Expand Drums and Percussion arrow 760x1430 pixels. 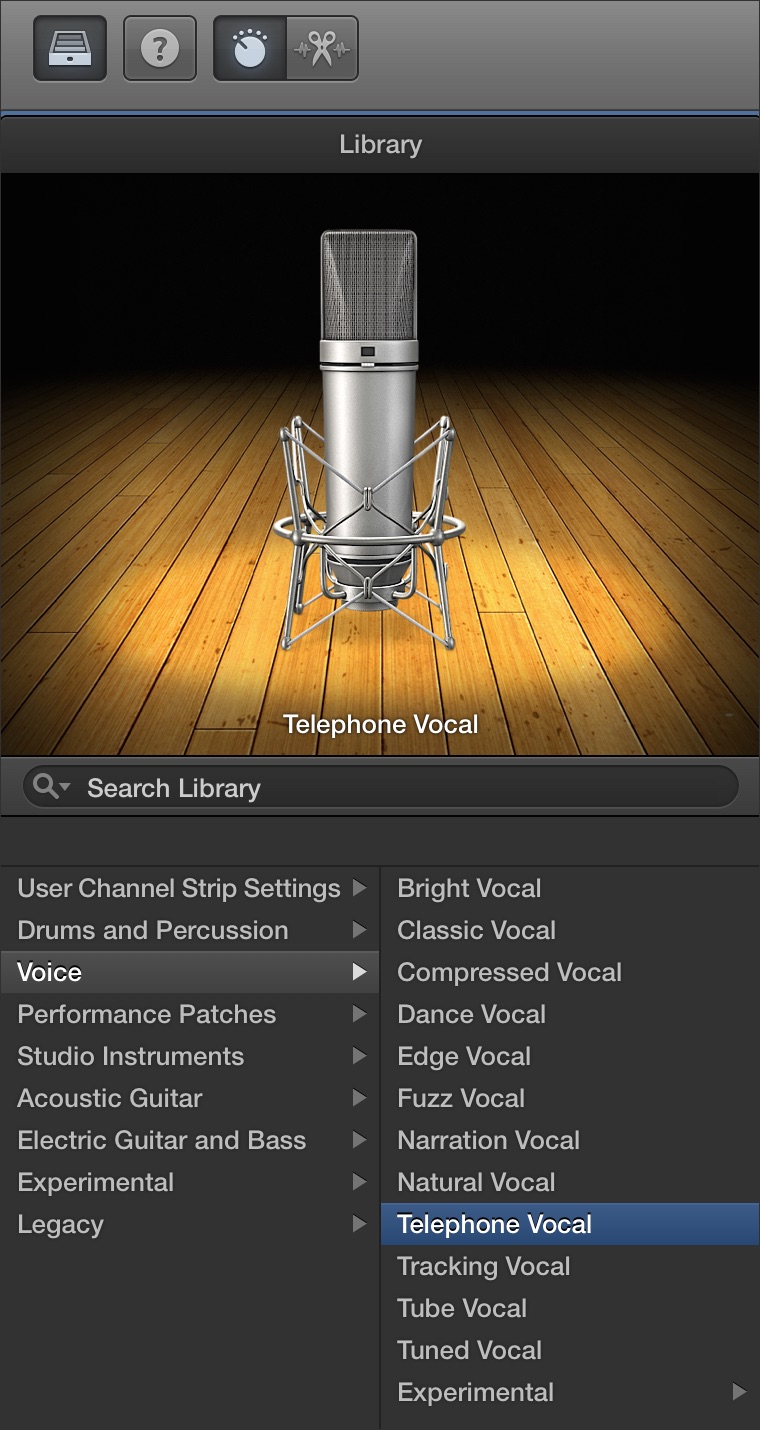[359, 930]
